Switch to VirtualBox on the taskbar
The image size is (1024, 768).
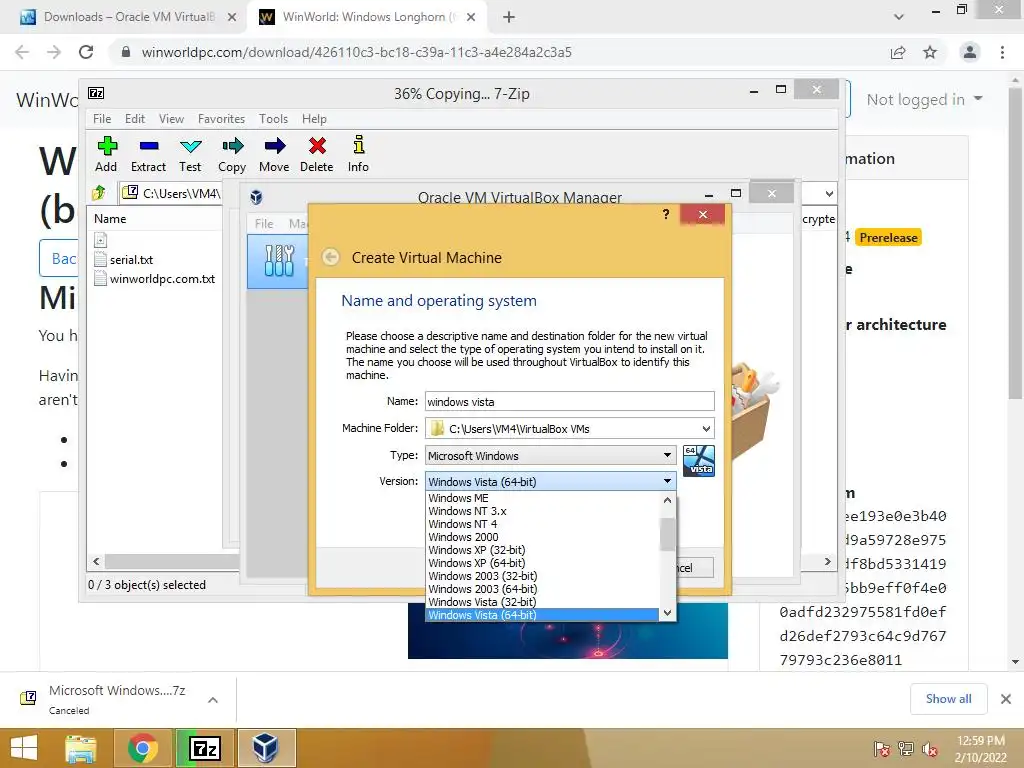(266, 748)
